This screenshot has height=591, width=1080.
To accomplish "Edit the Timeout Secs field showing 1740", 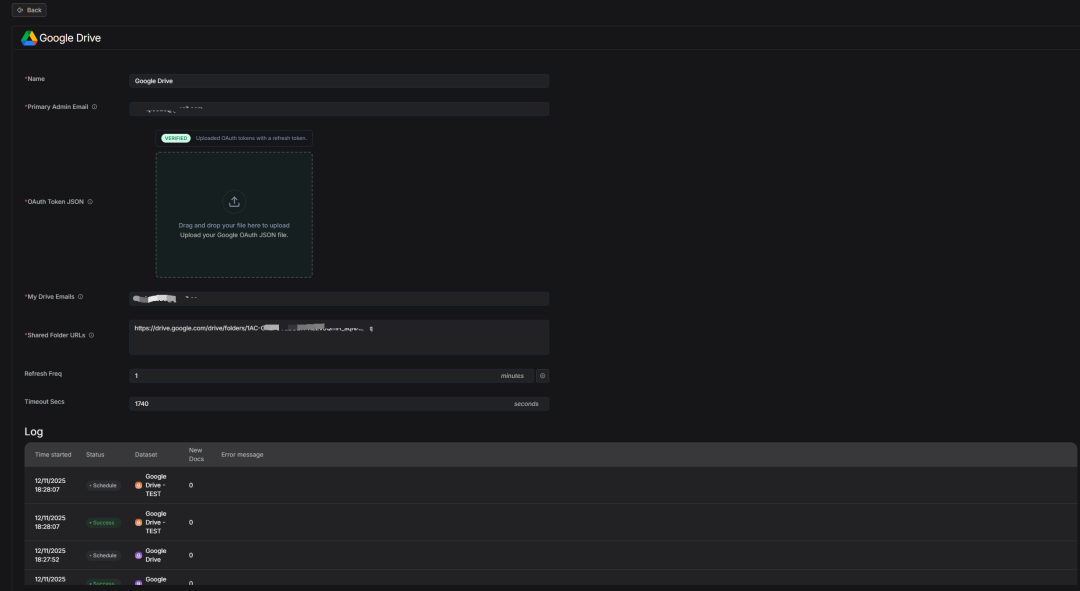I will (x=339, y=404).
